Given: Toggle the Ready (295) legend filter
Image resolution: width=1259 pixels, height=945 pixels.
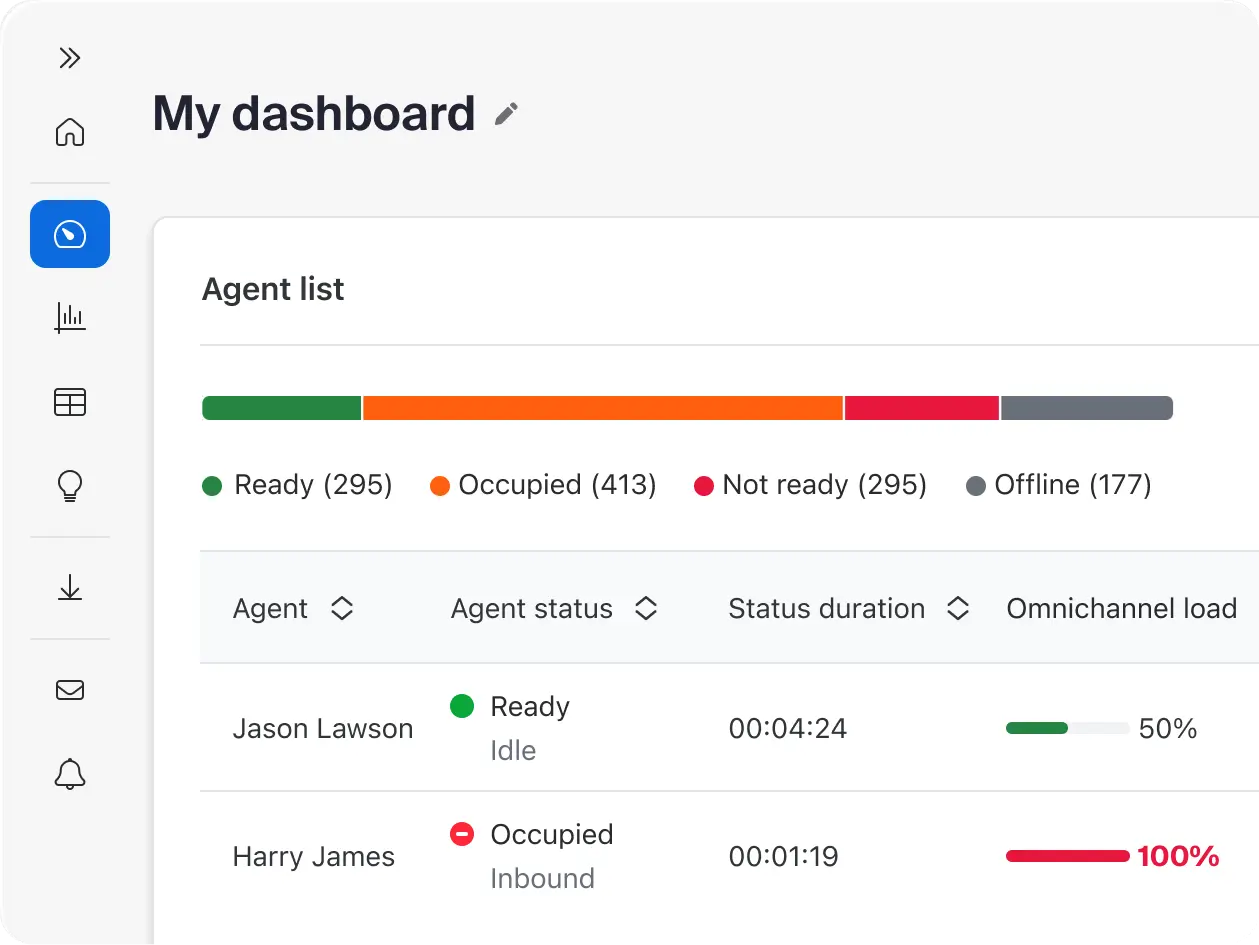Looking at the screenshot, I should pos(297,485).
